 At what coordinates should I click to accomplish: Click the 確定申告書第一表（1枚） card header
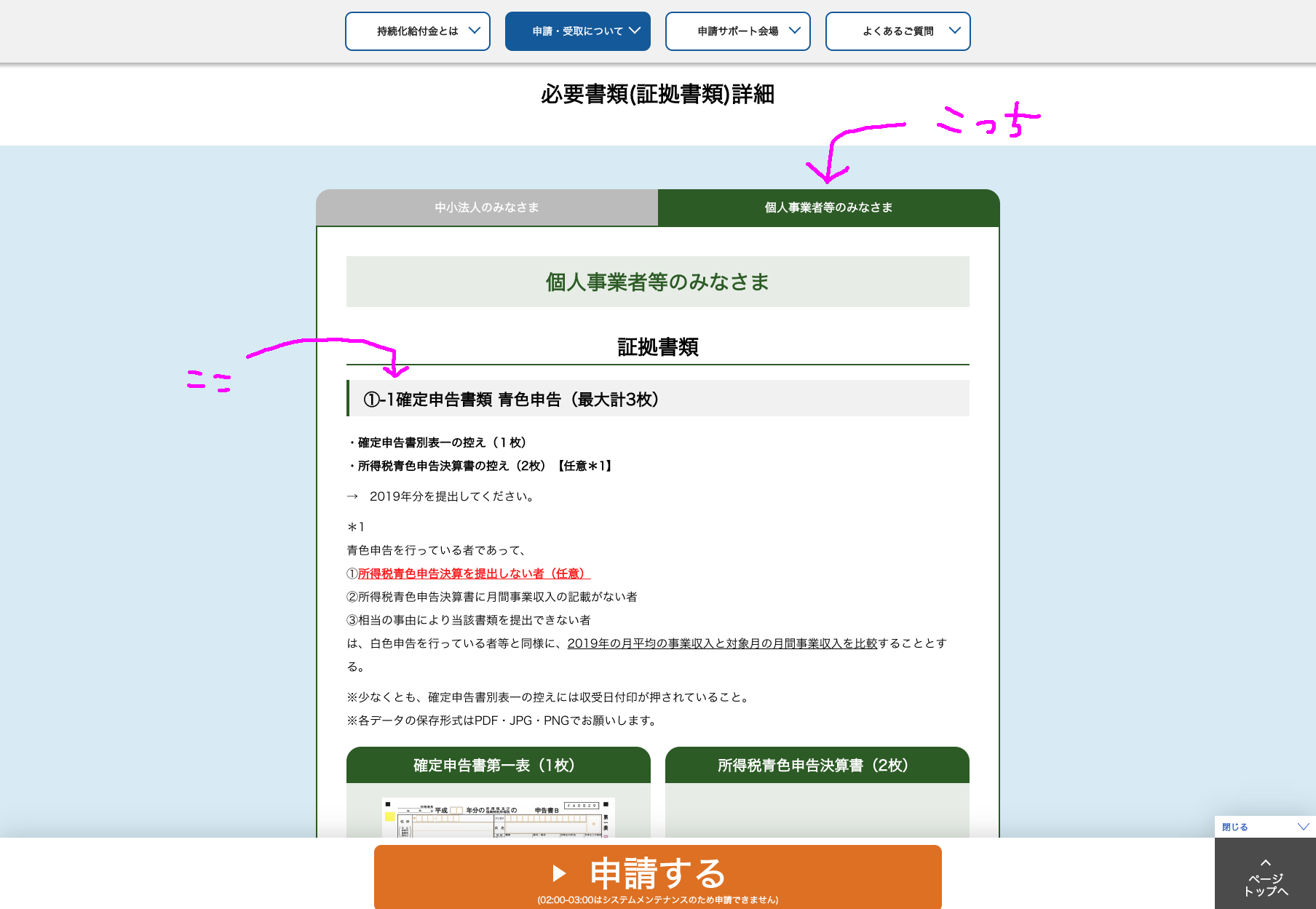tap(498, 765)
